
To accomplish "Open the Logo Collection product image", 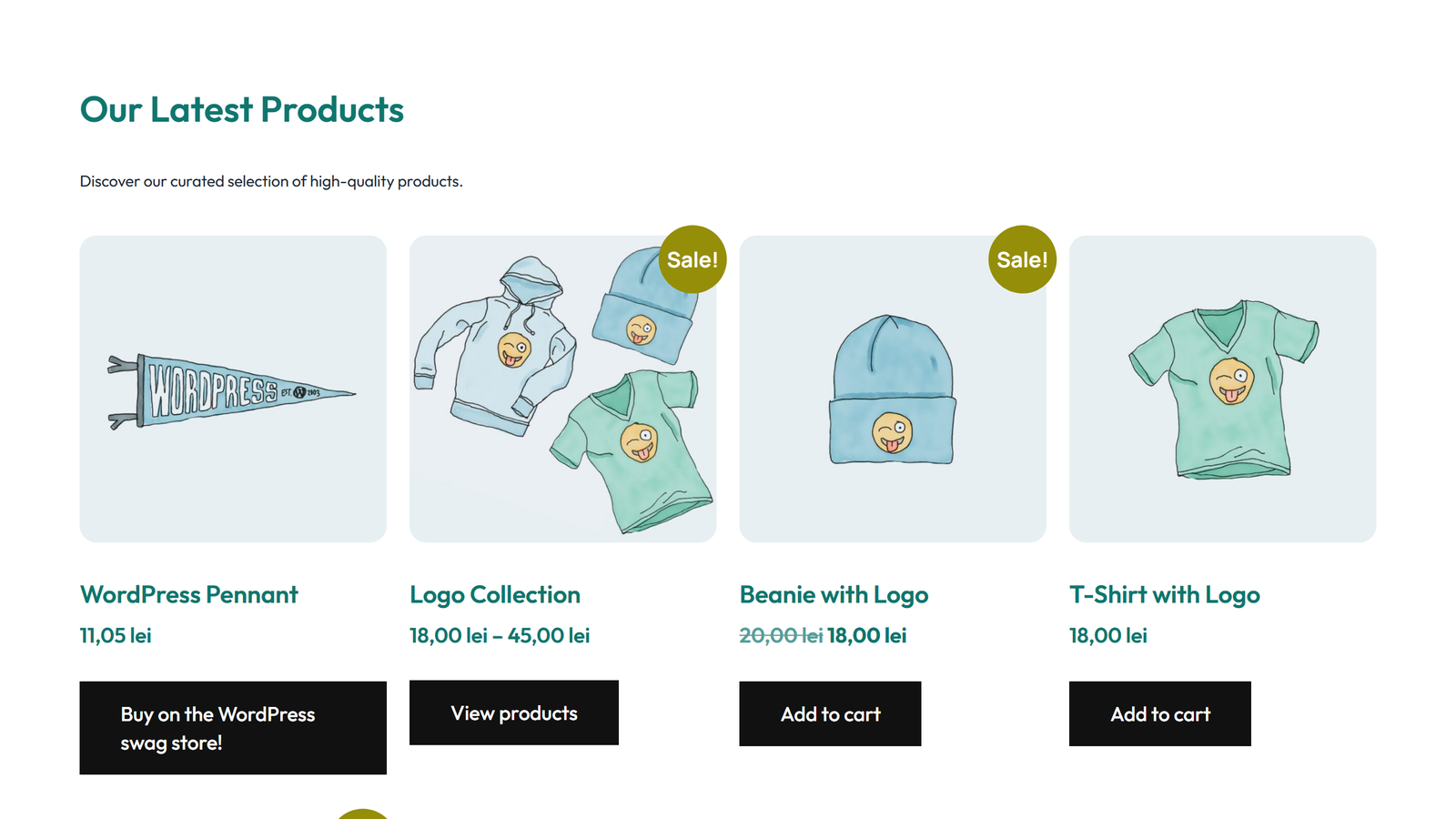I will (562, 389).
